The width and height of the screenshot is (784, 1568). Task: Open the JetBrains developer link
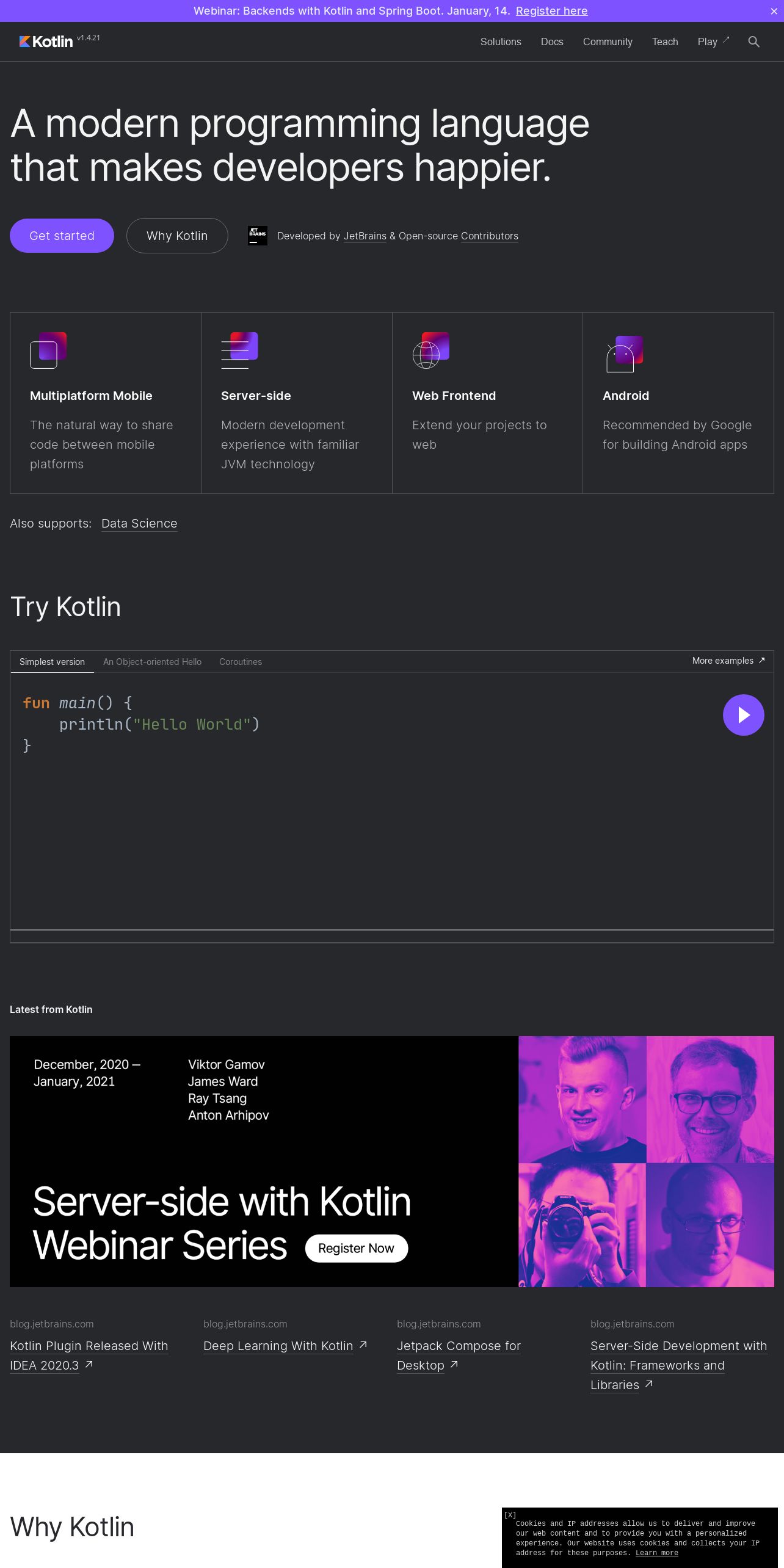coord(365,236)
